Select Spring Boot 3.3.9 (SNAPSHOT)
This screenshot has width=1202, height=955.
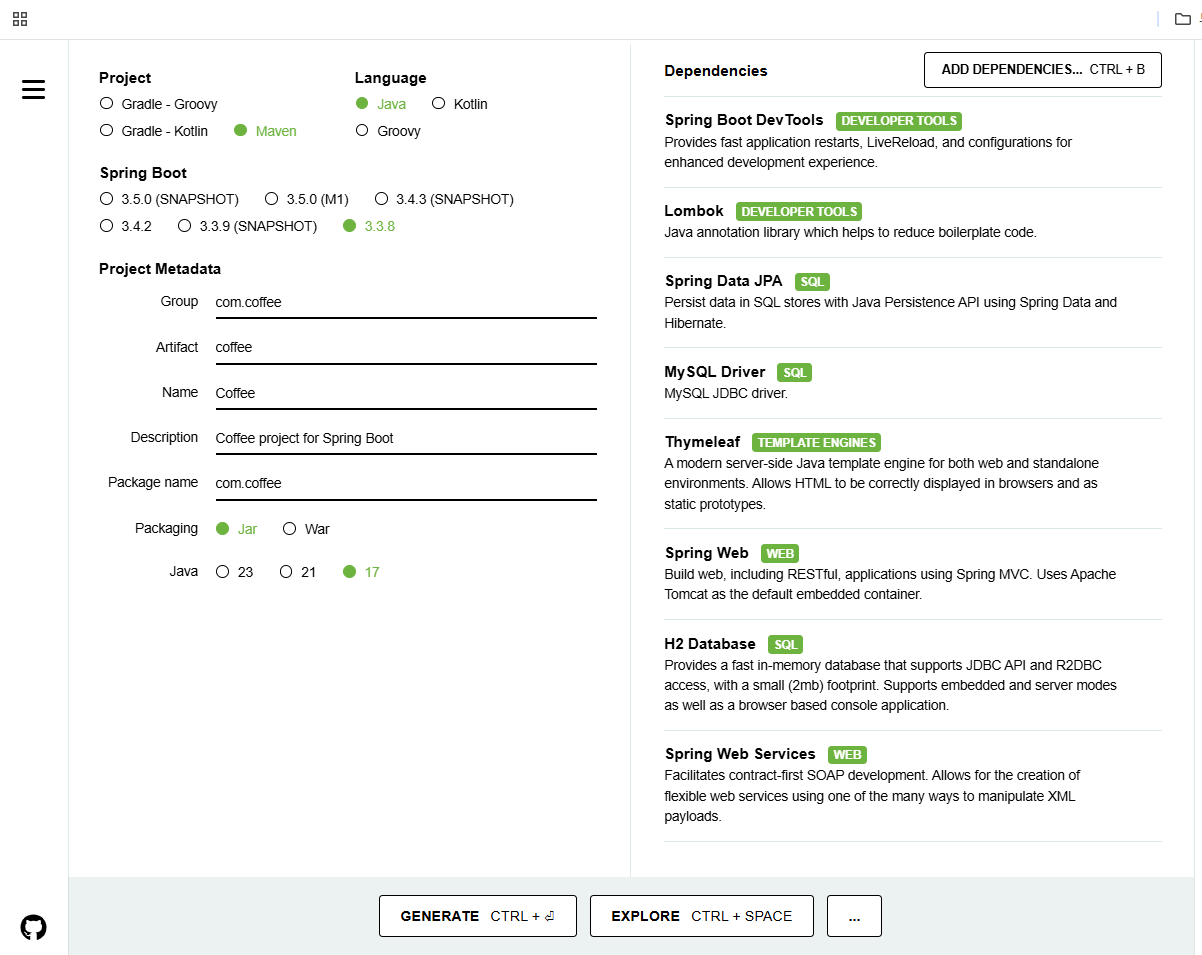pos(248,226)
